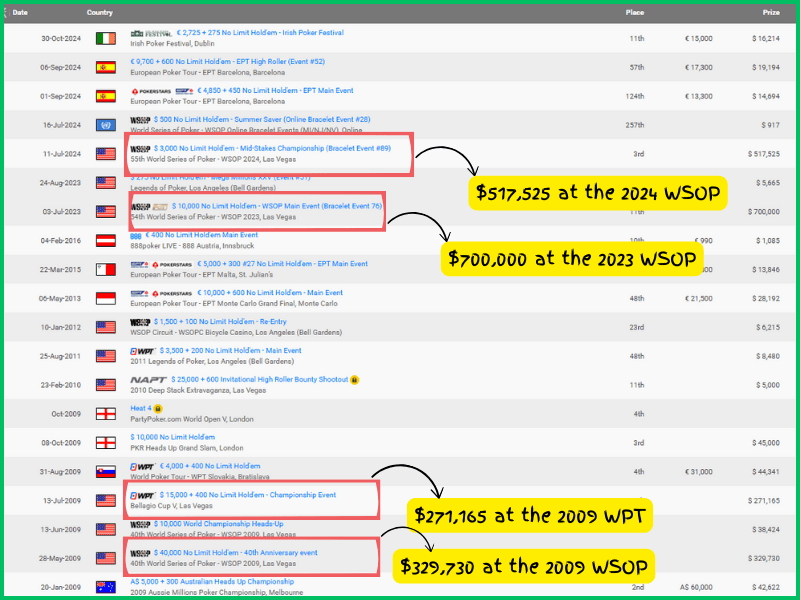Click the Austria flag for 888poker LIVE event
The height and width of the screenshot is (600, 800).
click(x=105, y=241)
